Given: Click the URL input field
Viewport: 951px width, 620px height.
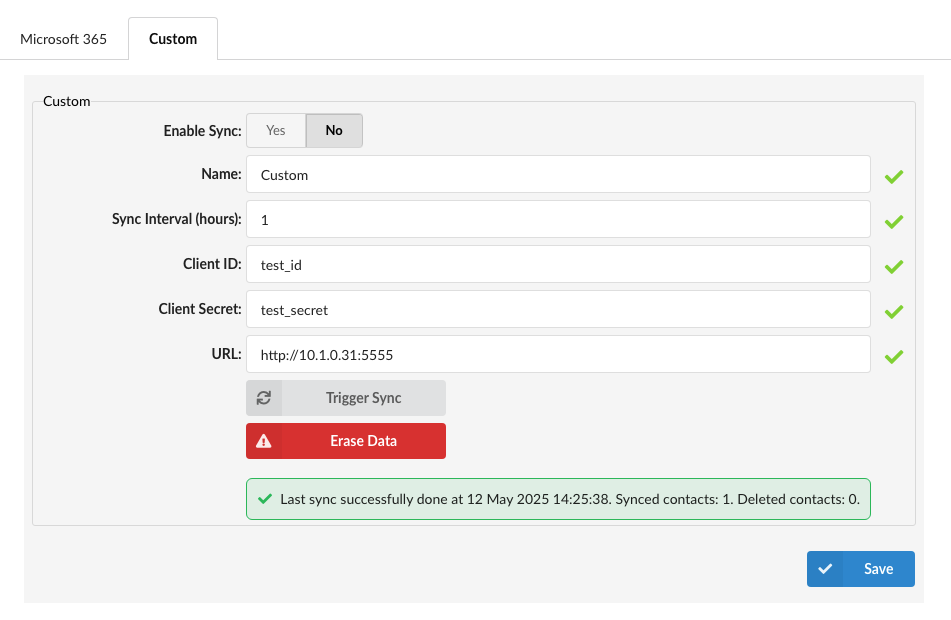Looking at the screenshot, I should pyautogui.click(x=558, y=354).
